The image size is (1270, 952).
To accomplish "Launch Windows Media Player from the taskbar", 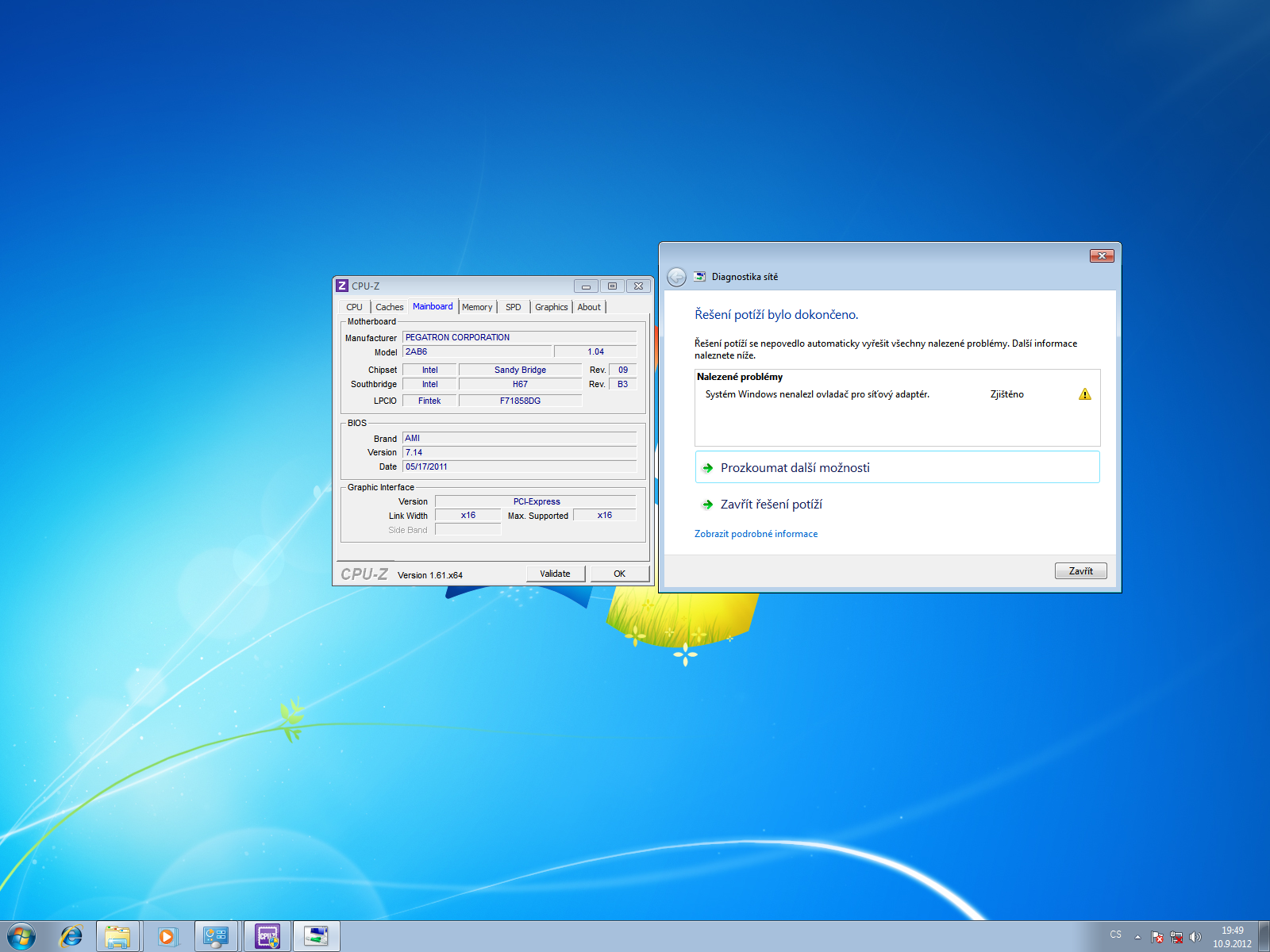I will (x=167, y=936).
